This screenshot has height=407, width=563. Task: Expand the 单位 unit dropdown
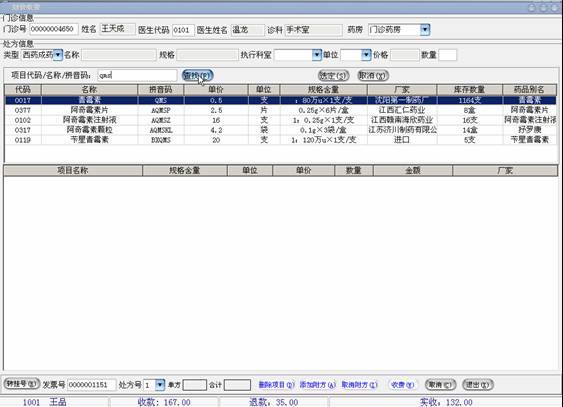point(366,55)
